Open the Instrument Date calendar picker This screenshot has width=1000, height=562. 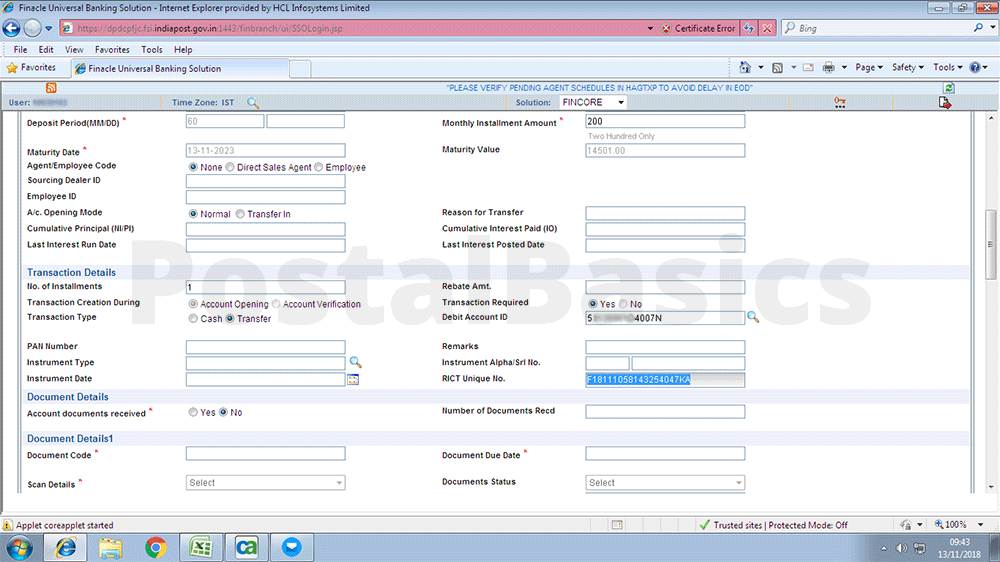click(x=352, y=379)
